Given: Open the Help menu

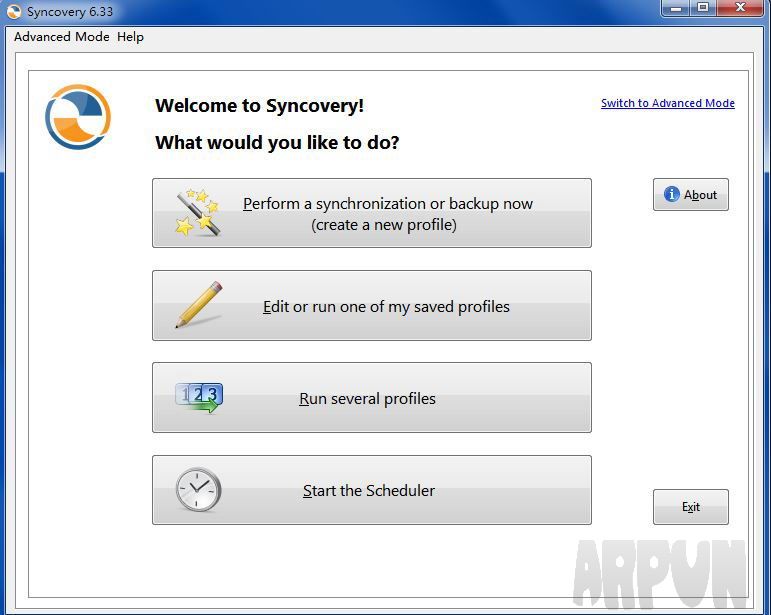Looking at the screenshot, I should click(130, 37).
